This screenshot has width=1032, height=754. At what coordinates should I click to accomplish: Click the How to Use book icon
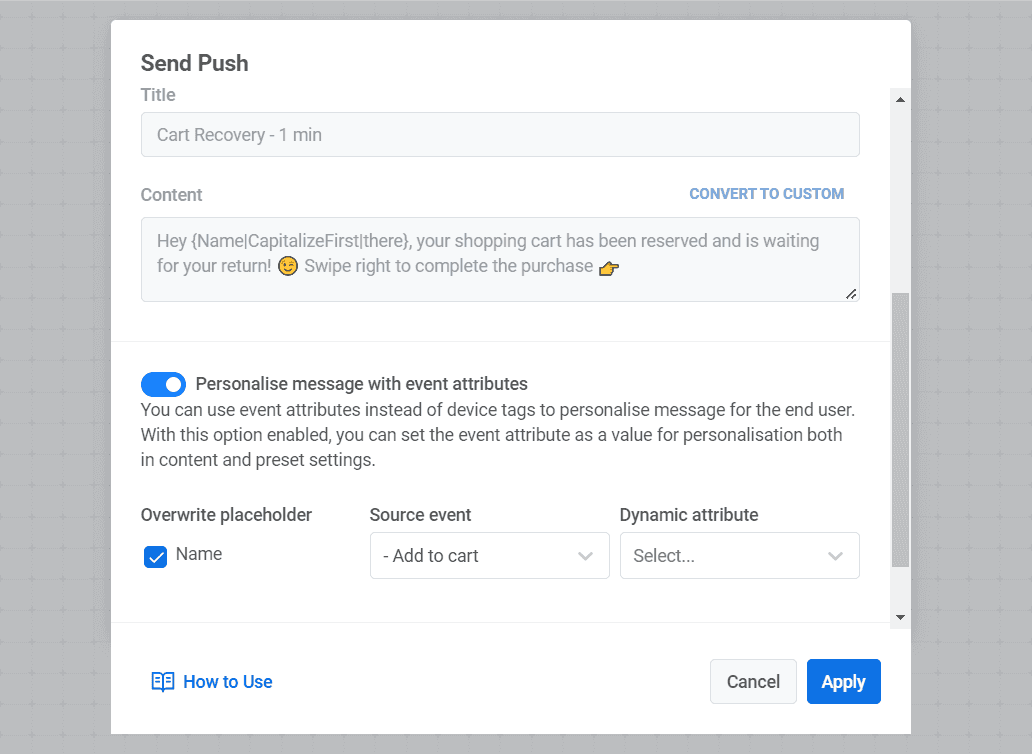pyautogui.click(x=163, y=681)
